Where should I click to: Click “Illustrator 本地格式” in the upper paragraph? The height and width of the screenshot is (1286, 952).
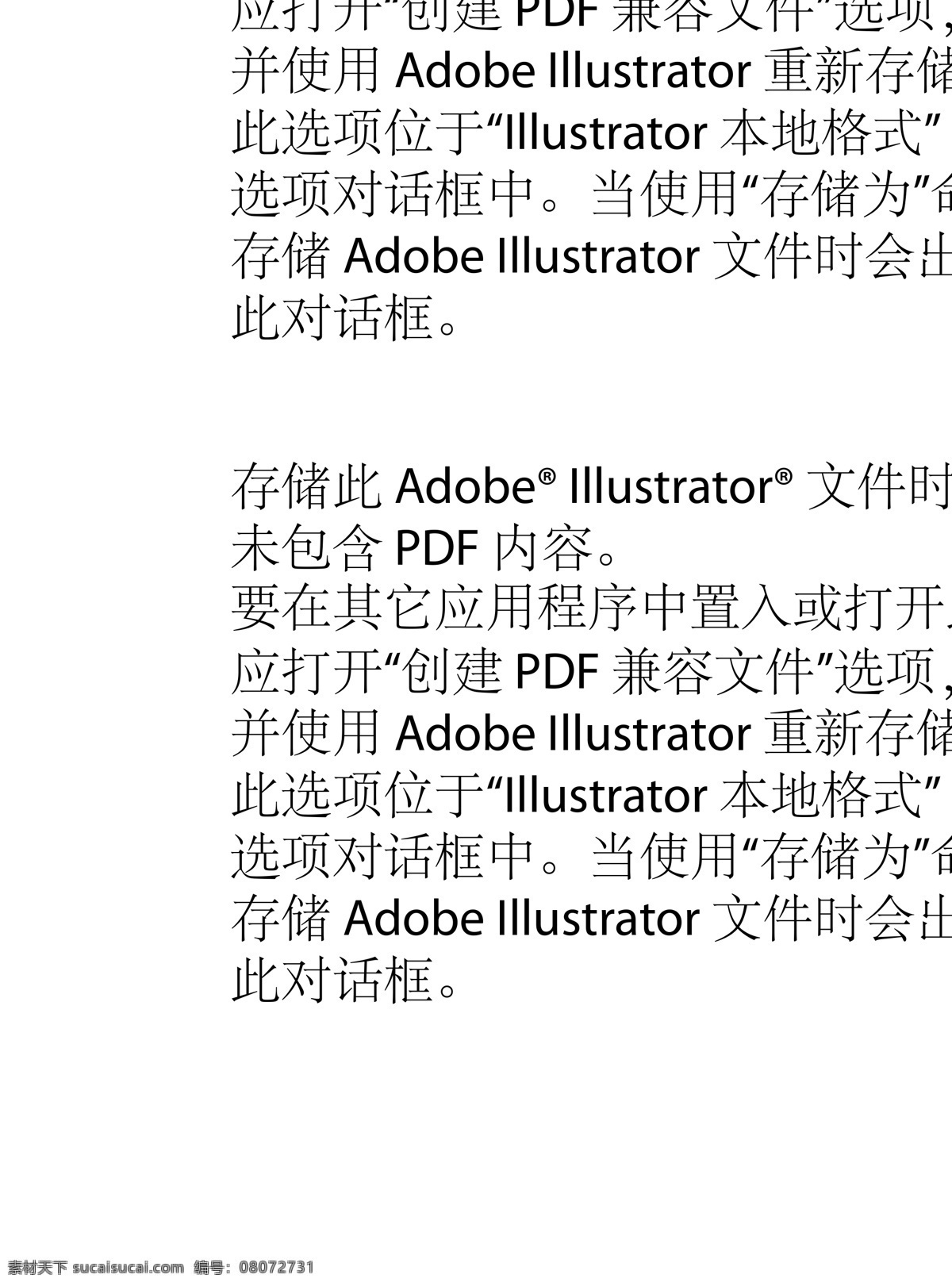tap(712, 133)
